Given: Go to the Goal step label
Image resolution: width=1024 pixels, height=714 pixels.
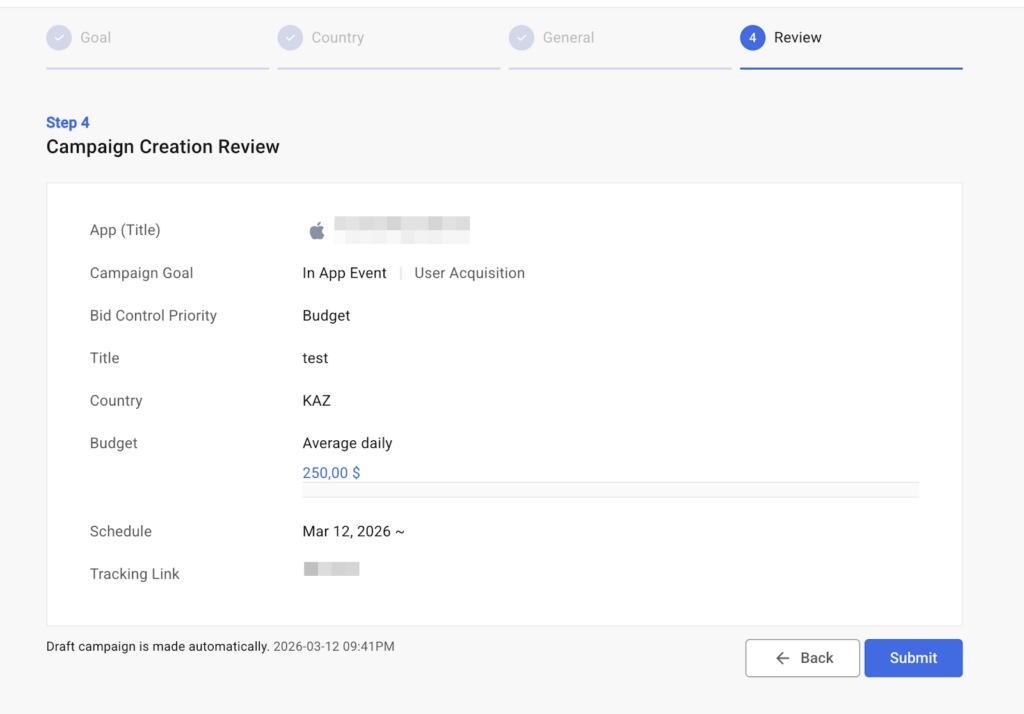Looking at the screenshot, I should [x=96, y=38].
